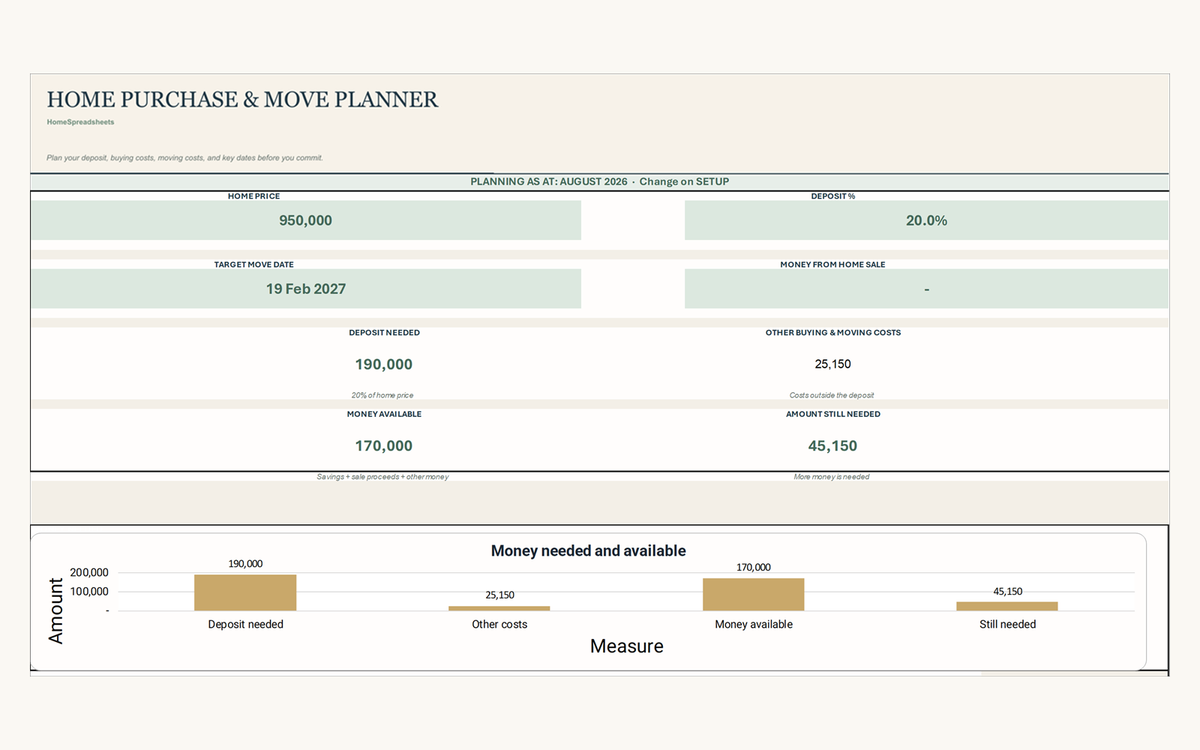1200x750 pixels.
Task: Click the Deposit needed category label in chart
Action: 246,624
